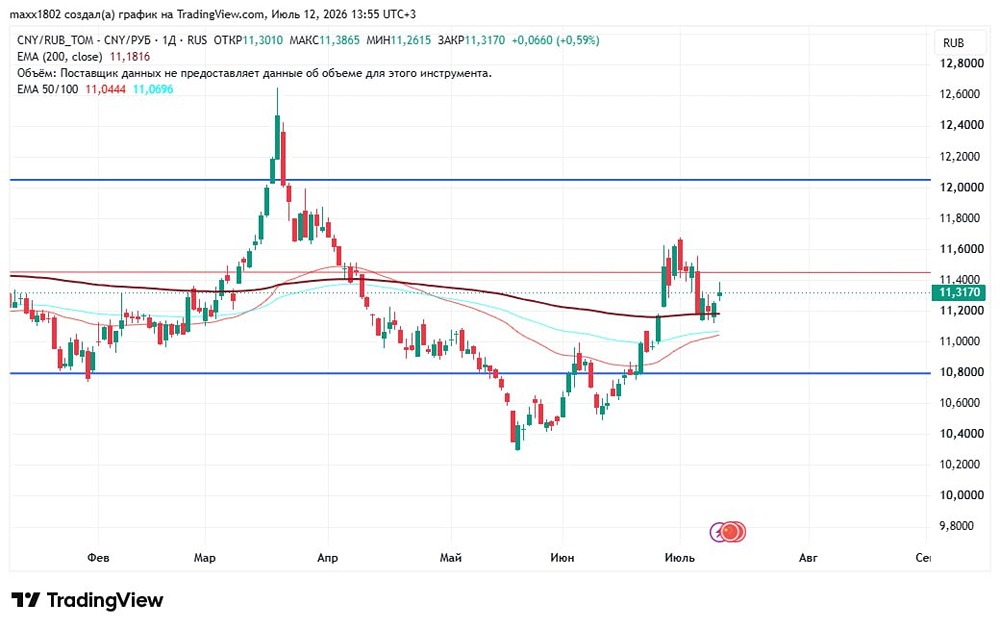1000x629 pixels.
Task: Click the Авг label on time axis
Action: pyautogui.click(x=808, y=558)
